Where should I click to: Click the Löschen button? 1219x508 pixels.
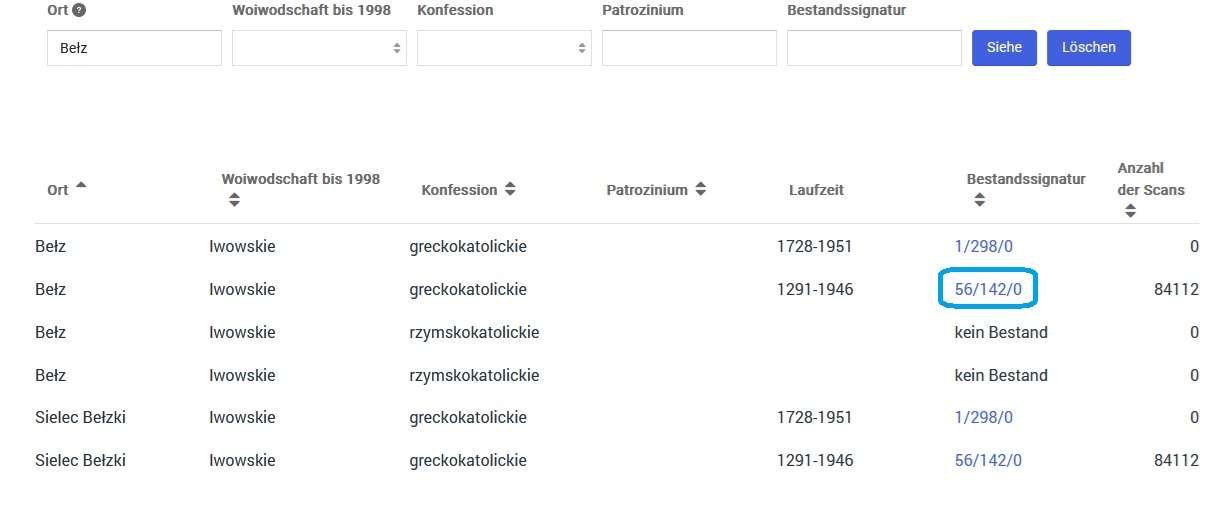coord(1089,48)
